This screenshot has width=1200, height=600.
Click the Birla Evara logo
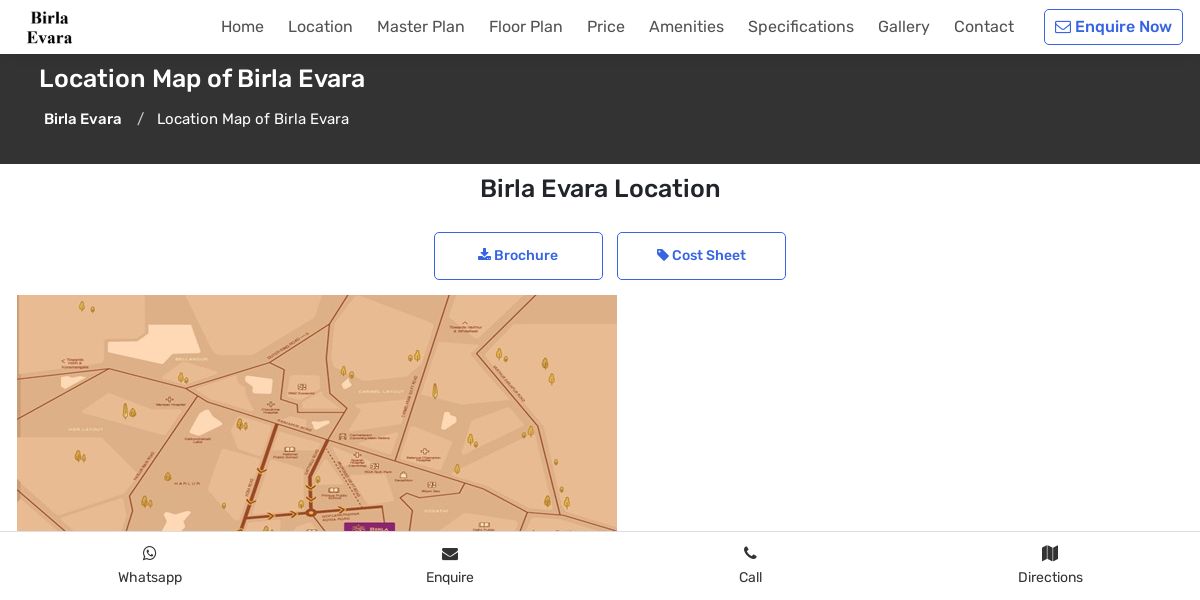[49, 27]
